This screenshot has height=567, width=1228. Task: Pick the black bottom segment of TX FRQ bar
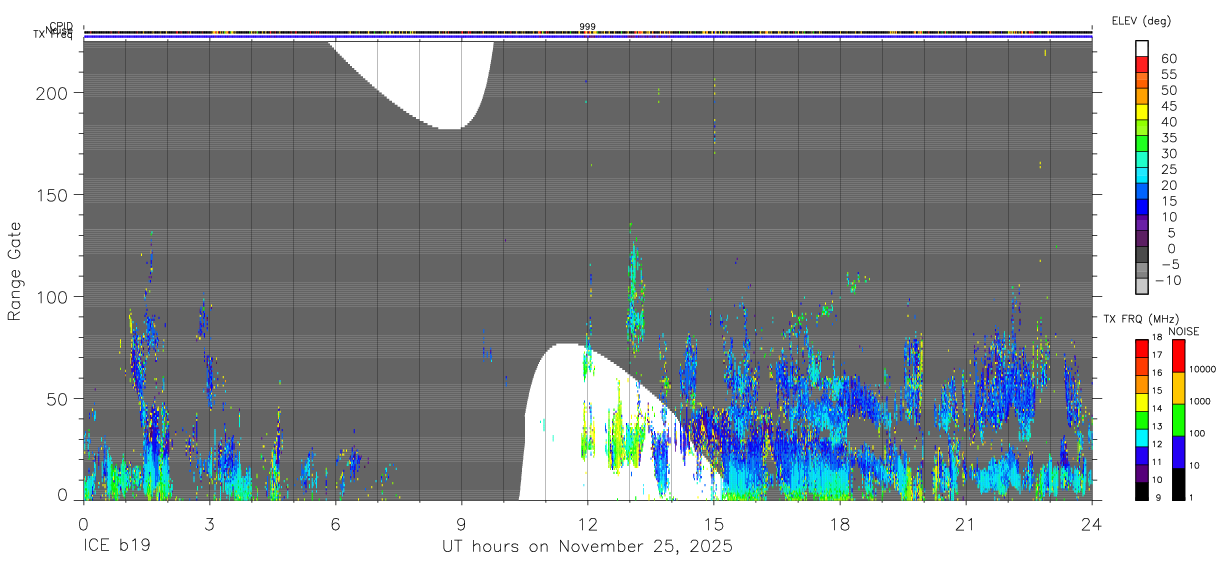pos(1141,491)
